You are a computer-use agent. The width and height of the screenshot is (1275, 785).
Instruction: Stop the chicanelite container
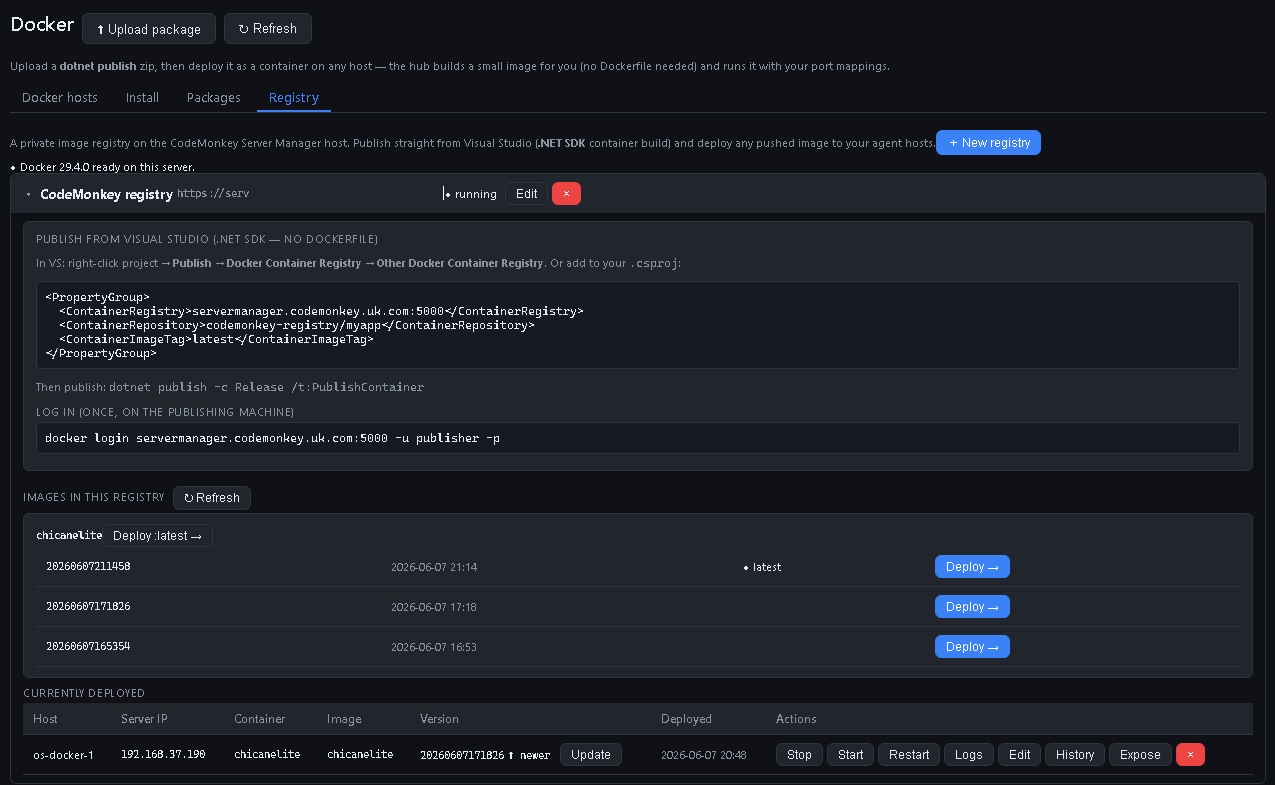tap(799, 755)
